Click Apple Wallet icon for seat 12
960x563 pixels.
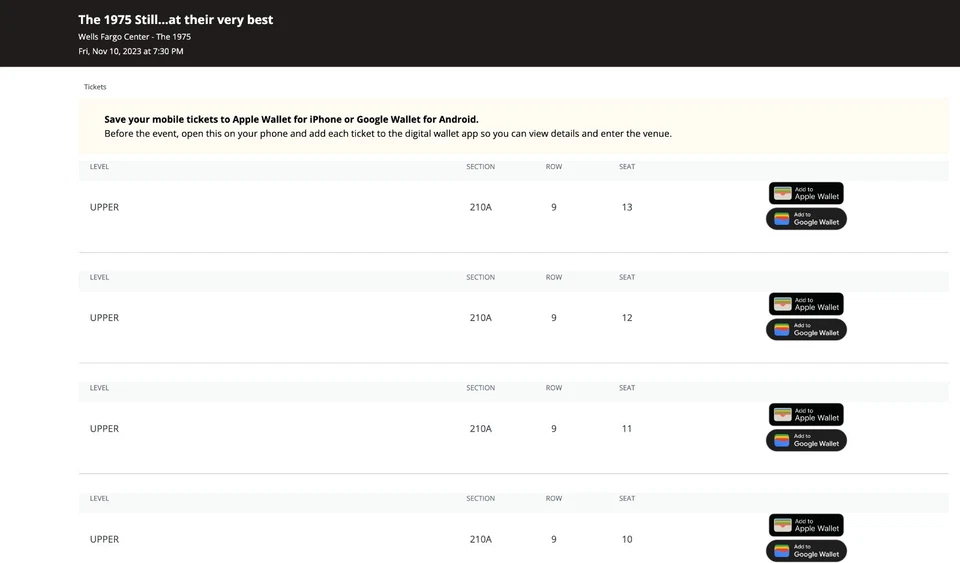(x=783, y=304)
